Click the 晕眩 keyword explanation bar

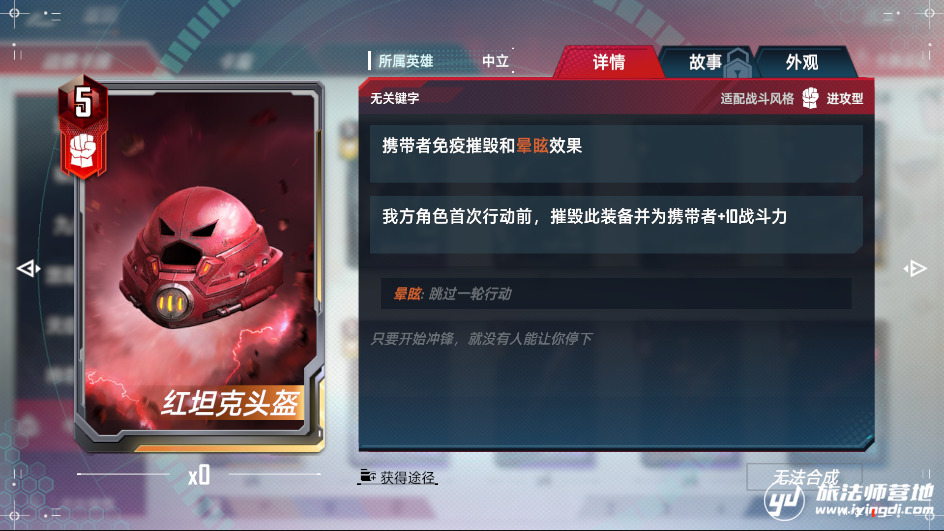pyautogui.click(x=616, y=294)
